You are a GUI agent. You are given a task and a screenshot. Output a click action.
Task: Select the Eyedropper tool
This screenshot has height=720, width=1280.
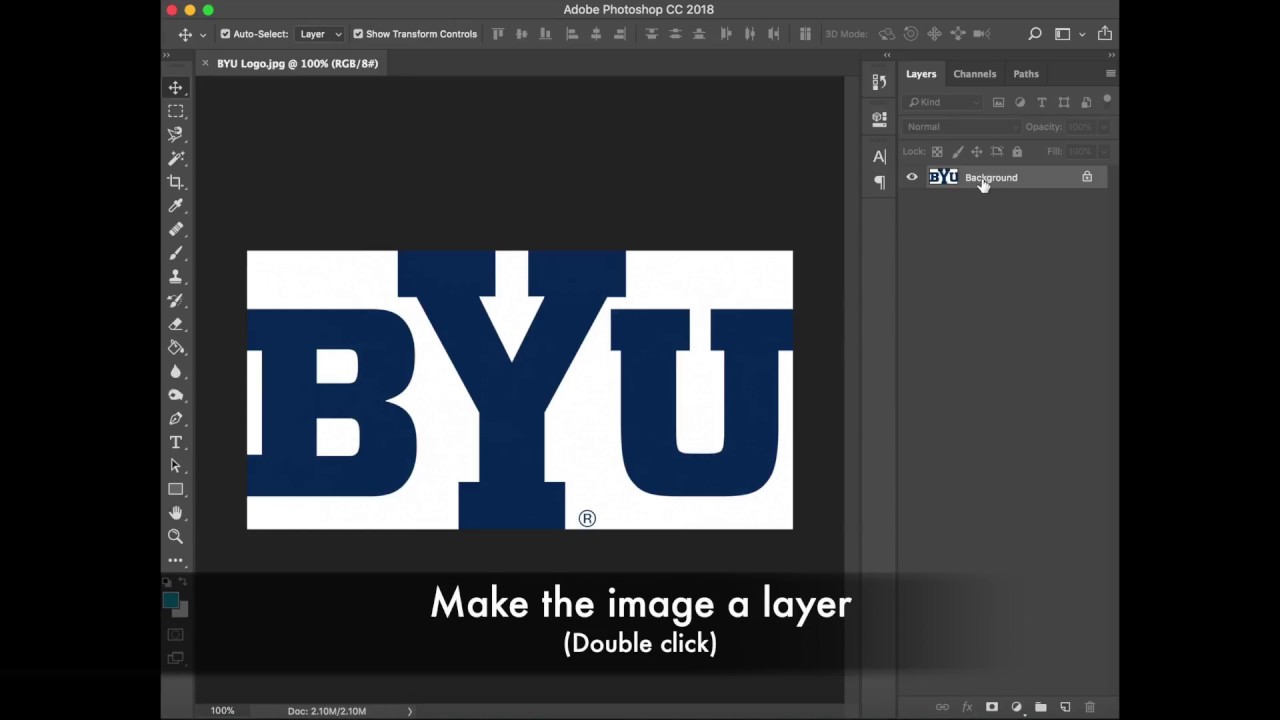click(176, 205)
